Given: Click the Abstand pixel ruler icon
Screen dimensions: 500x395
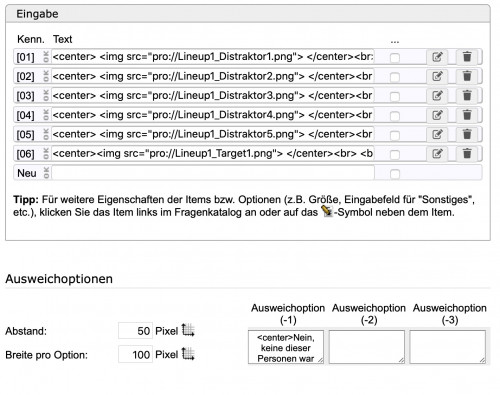Looking at the screenshot, I should click(x=188, y=330).
